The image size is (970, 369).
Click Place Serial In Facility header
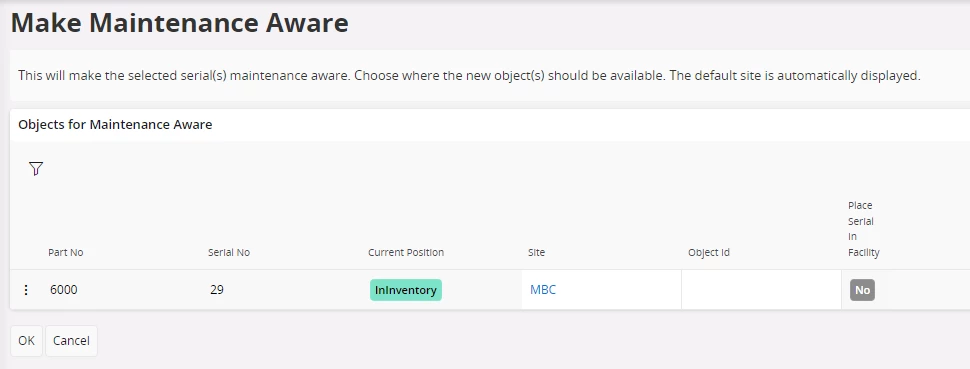pyautogui.click(x=864, y=229)
